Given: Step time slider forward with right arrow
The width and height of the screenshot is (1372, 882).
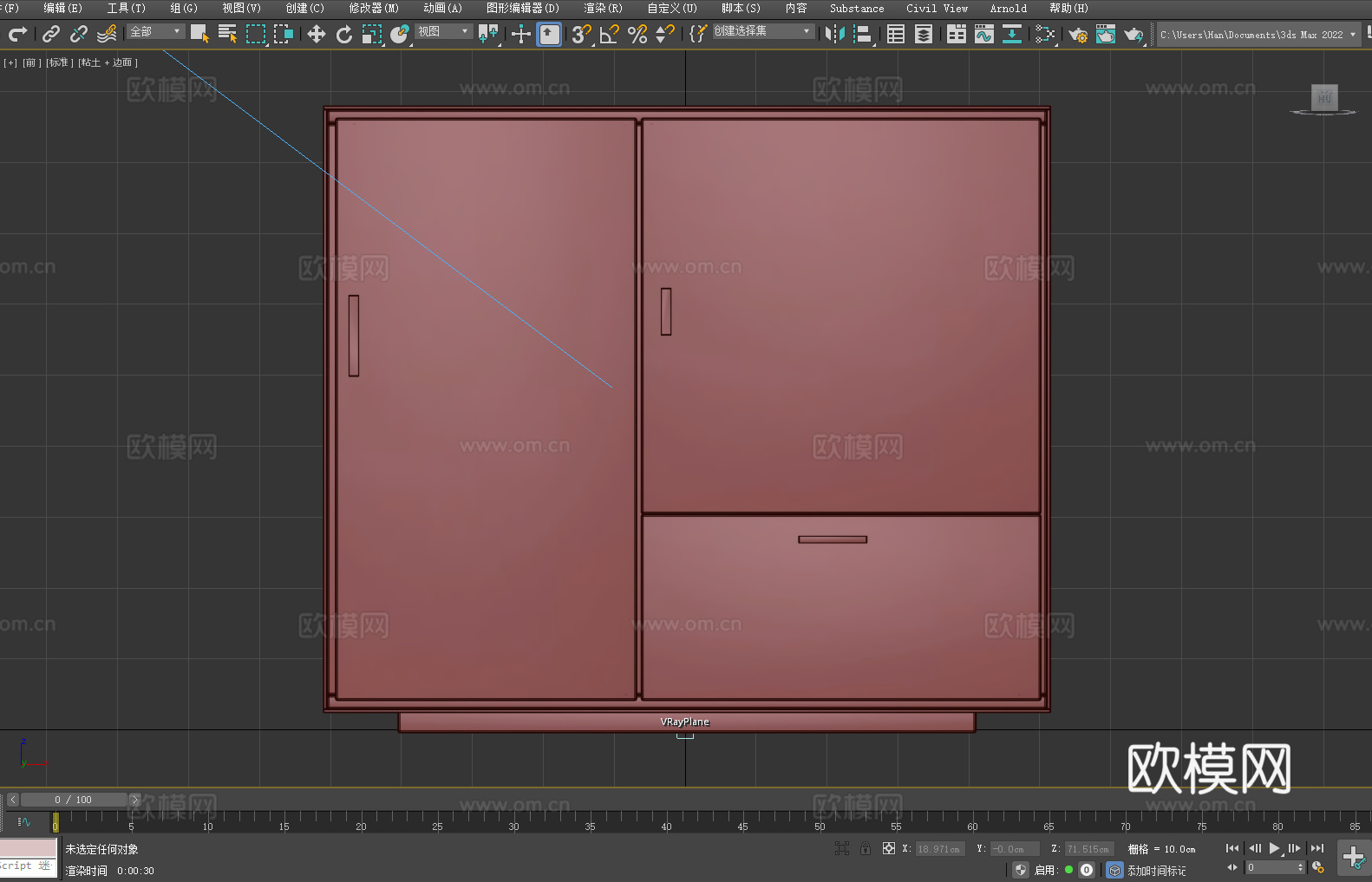Looking at the screenshot, I should point(134,800).
